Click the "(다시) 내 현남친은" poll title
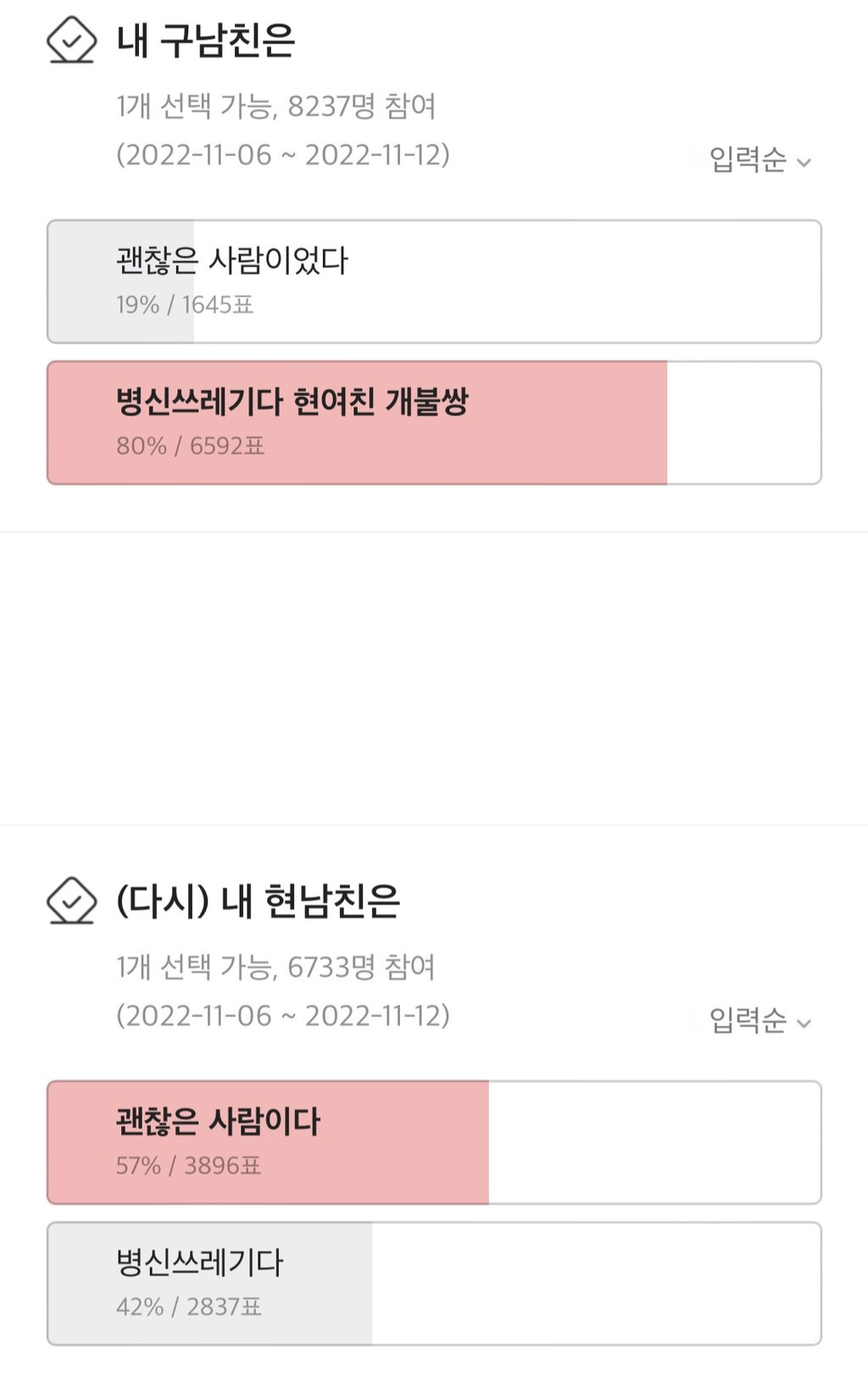Screen dimensions: 868x1379 pos(258,900)
